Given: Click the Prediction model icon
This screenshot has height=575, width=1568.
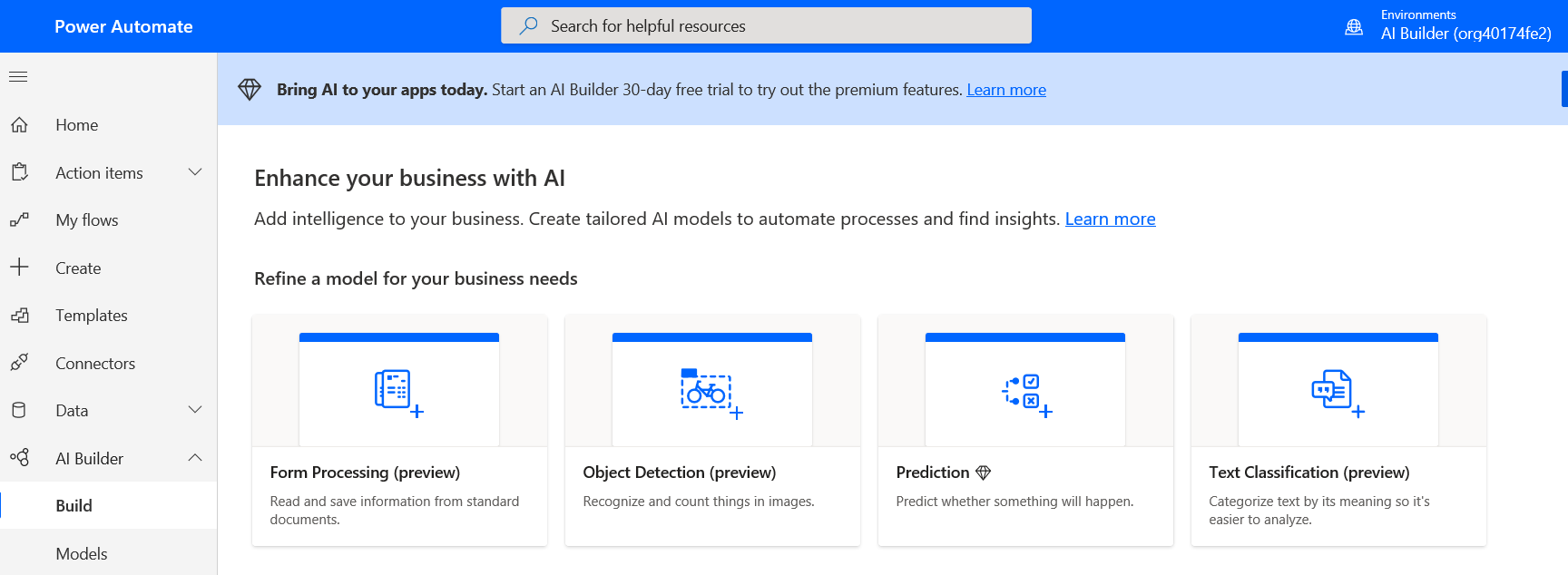Looking at the screenshot, I should [x=1026, y=395].
